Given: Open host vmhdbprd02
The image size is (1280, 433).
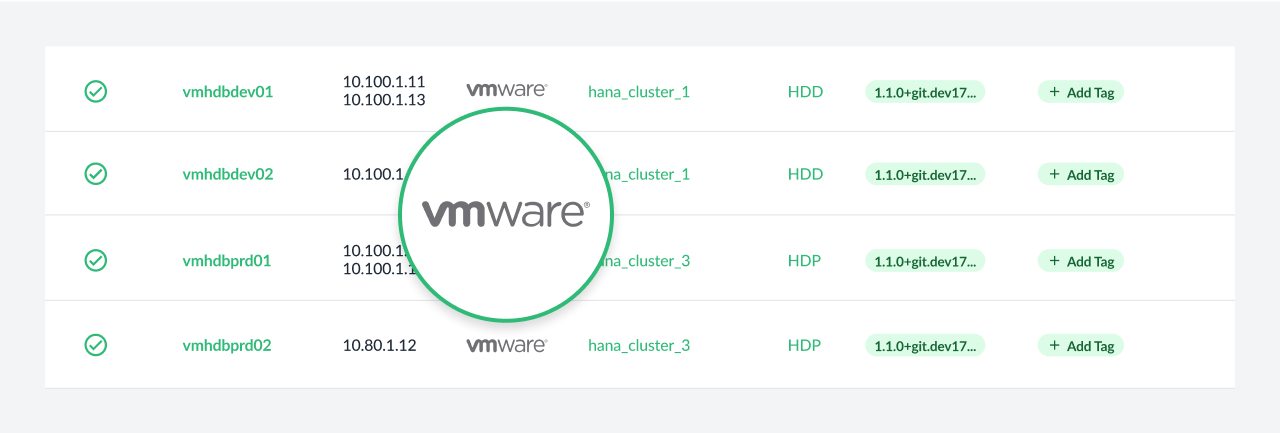Looking at the screenshot, I should coord(227,346).
